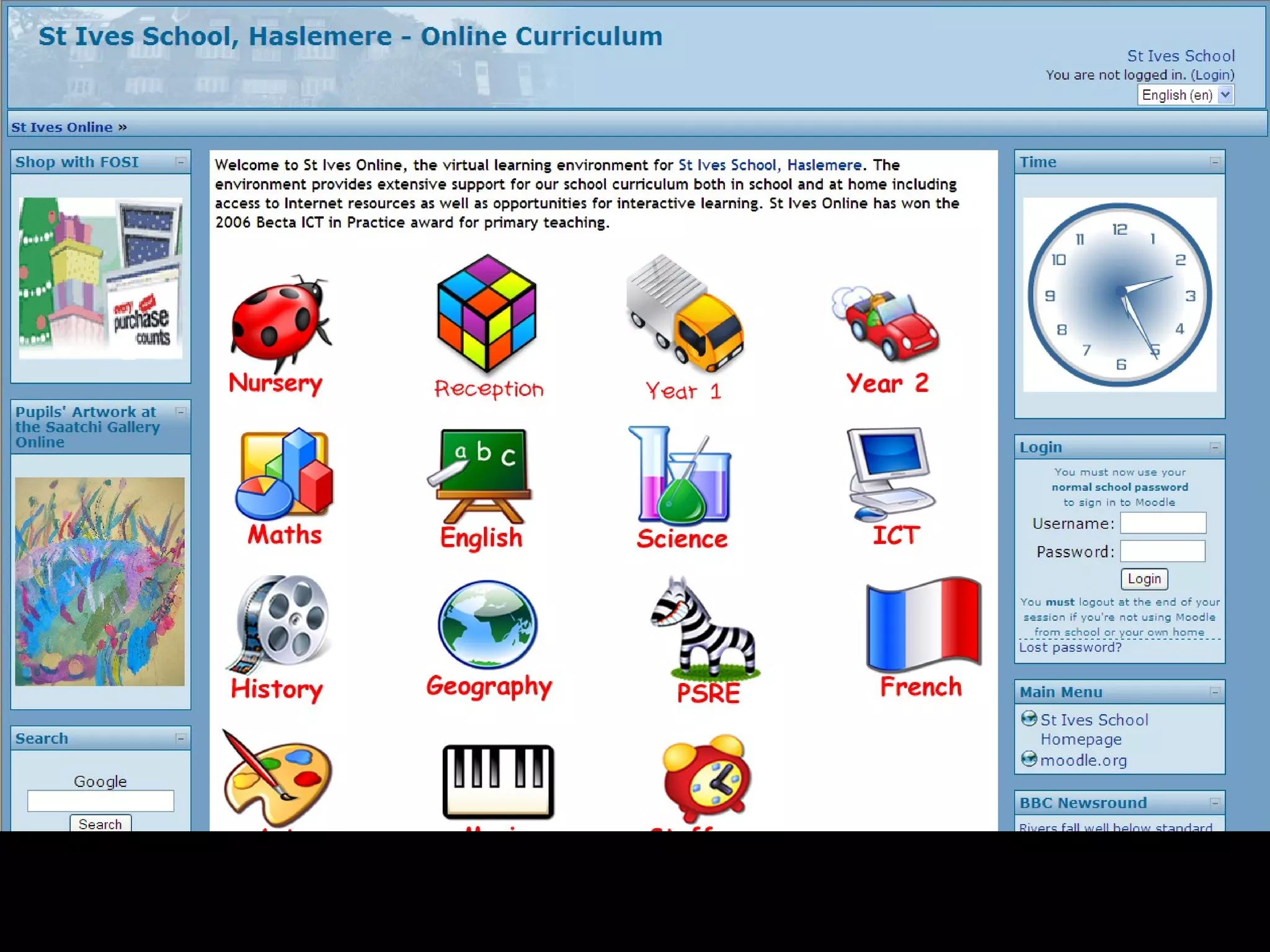Collapse the Main Menu block

pos(1215,692)
